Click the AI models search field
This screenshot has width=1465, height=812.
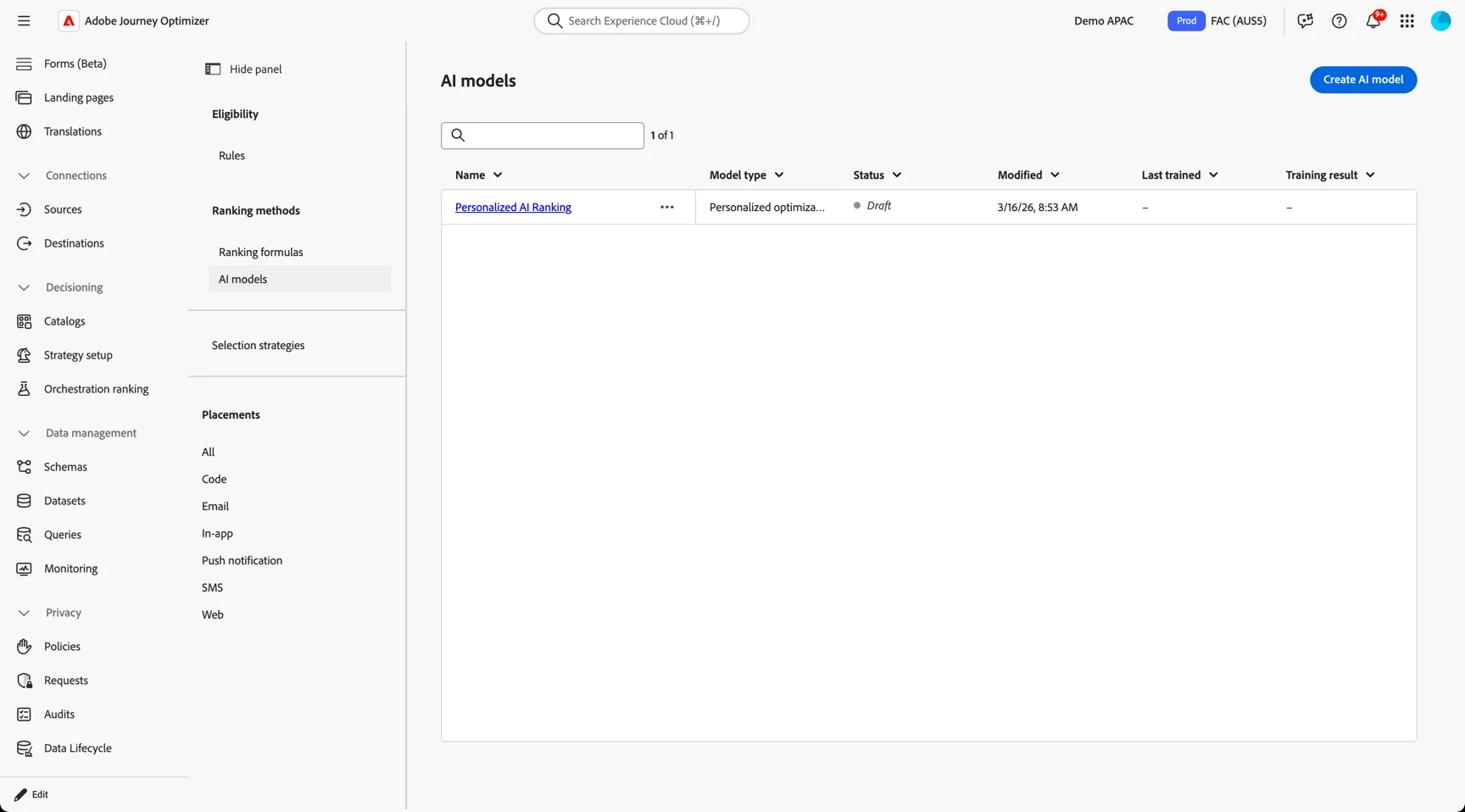[543, 136]
